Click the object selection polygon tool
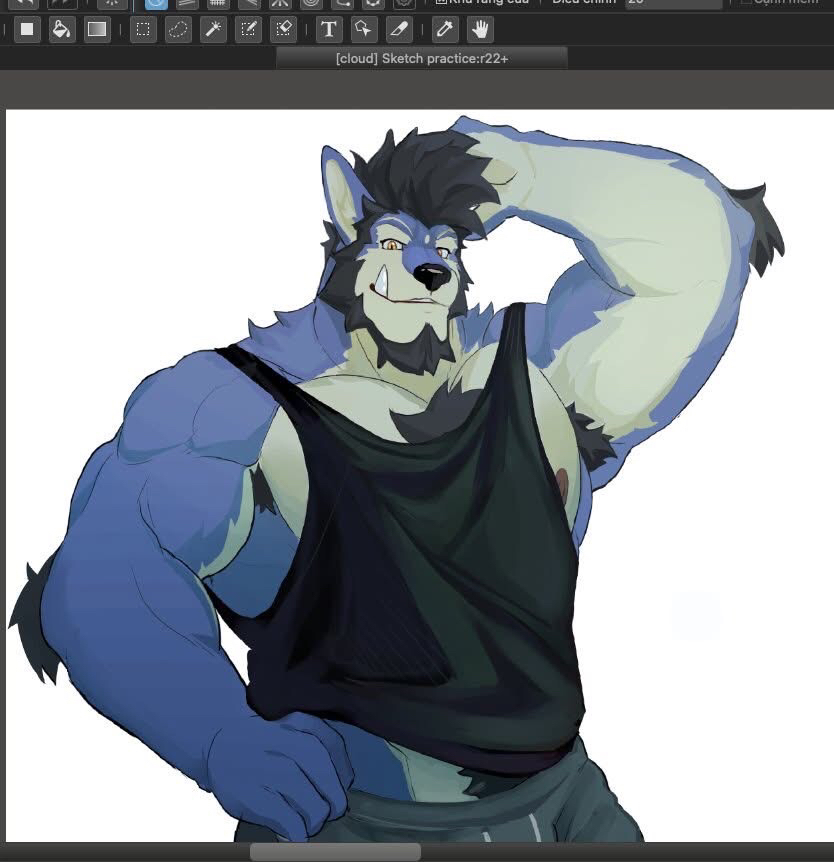 pos(363,29)
